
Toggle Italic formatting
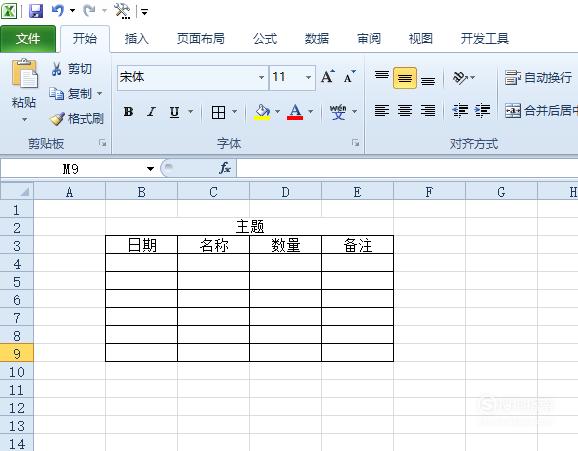coord(151,112)
